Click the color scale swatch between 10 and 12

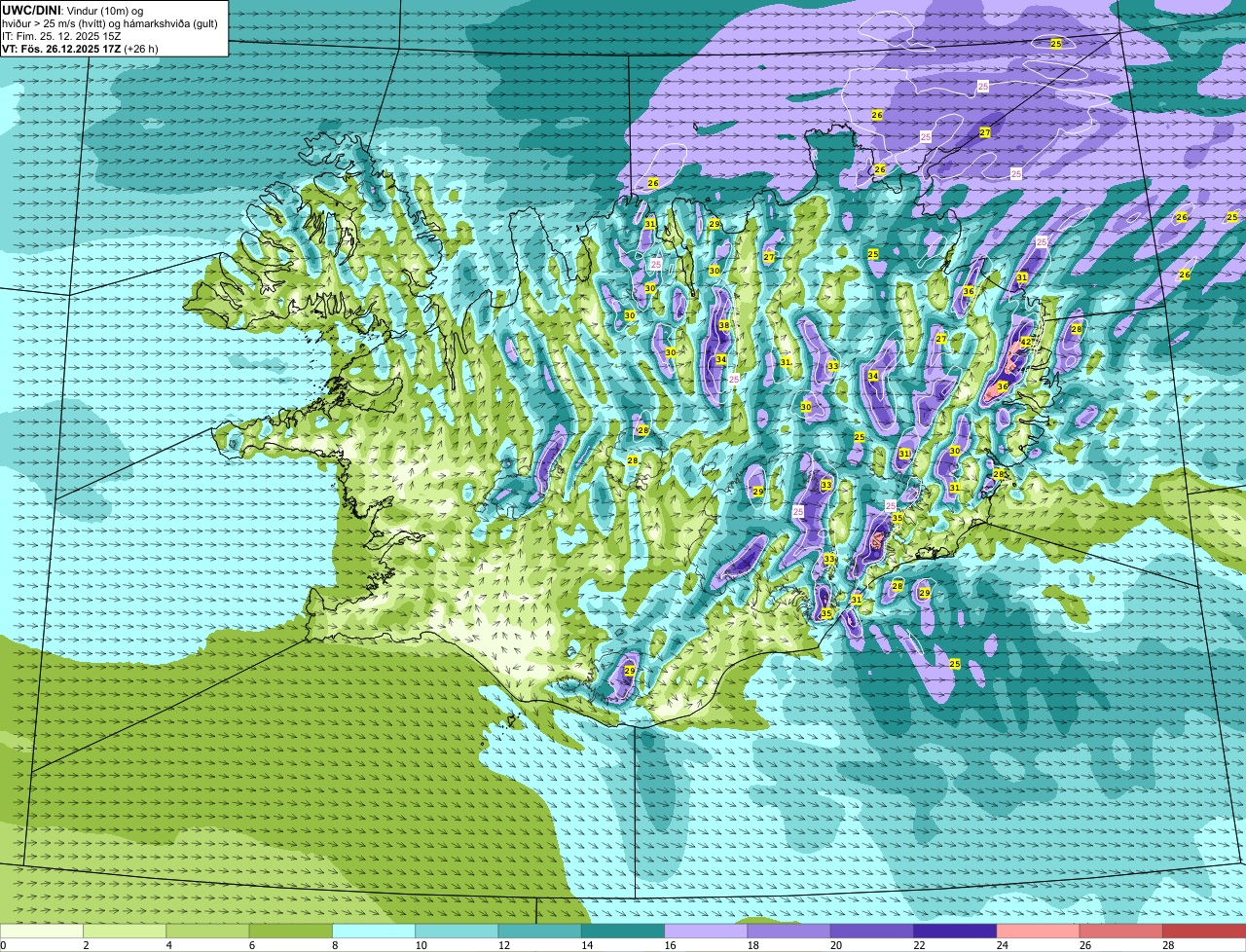tap(457, 931)
